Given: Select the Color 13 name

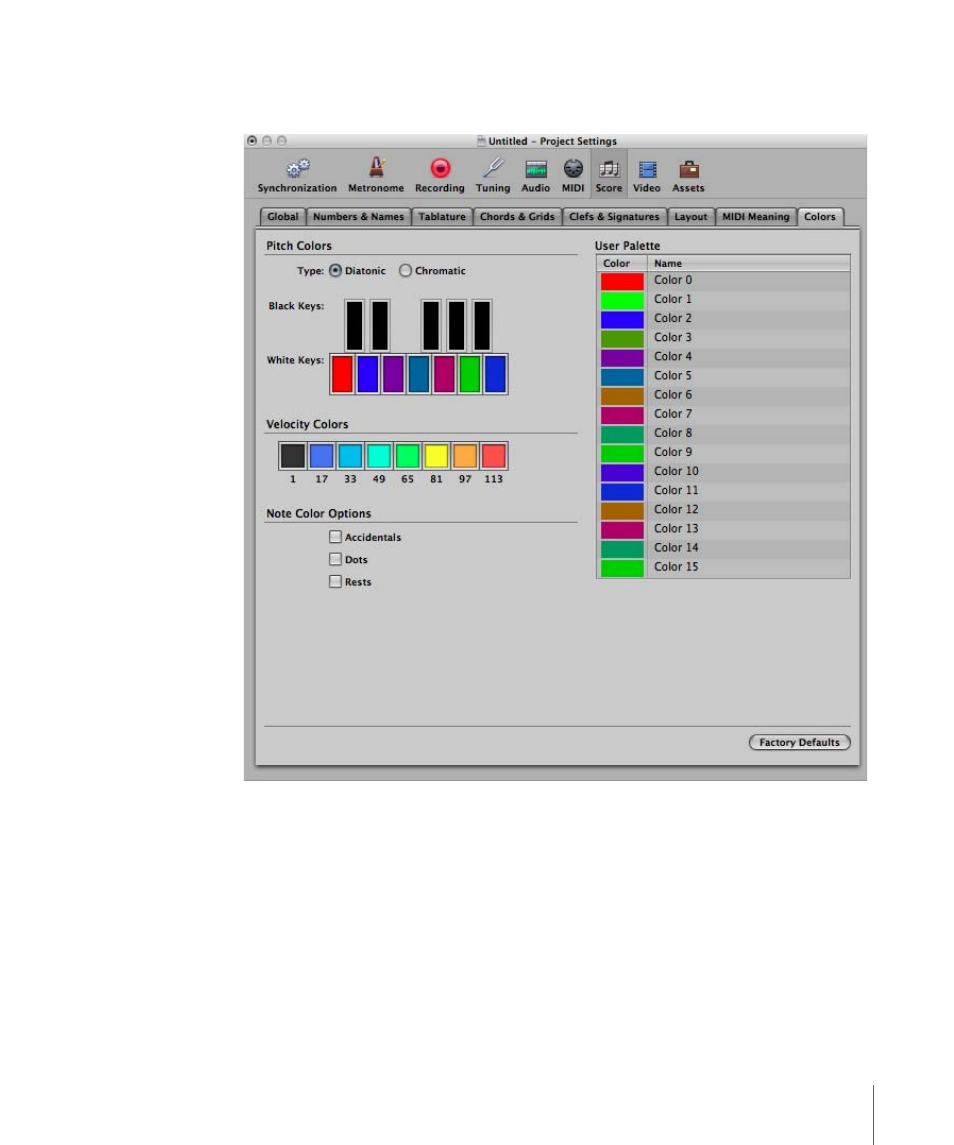Looking at the screenshot, I should (676, 529).
